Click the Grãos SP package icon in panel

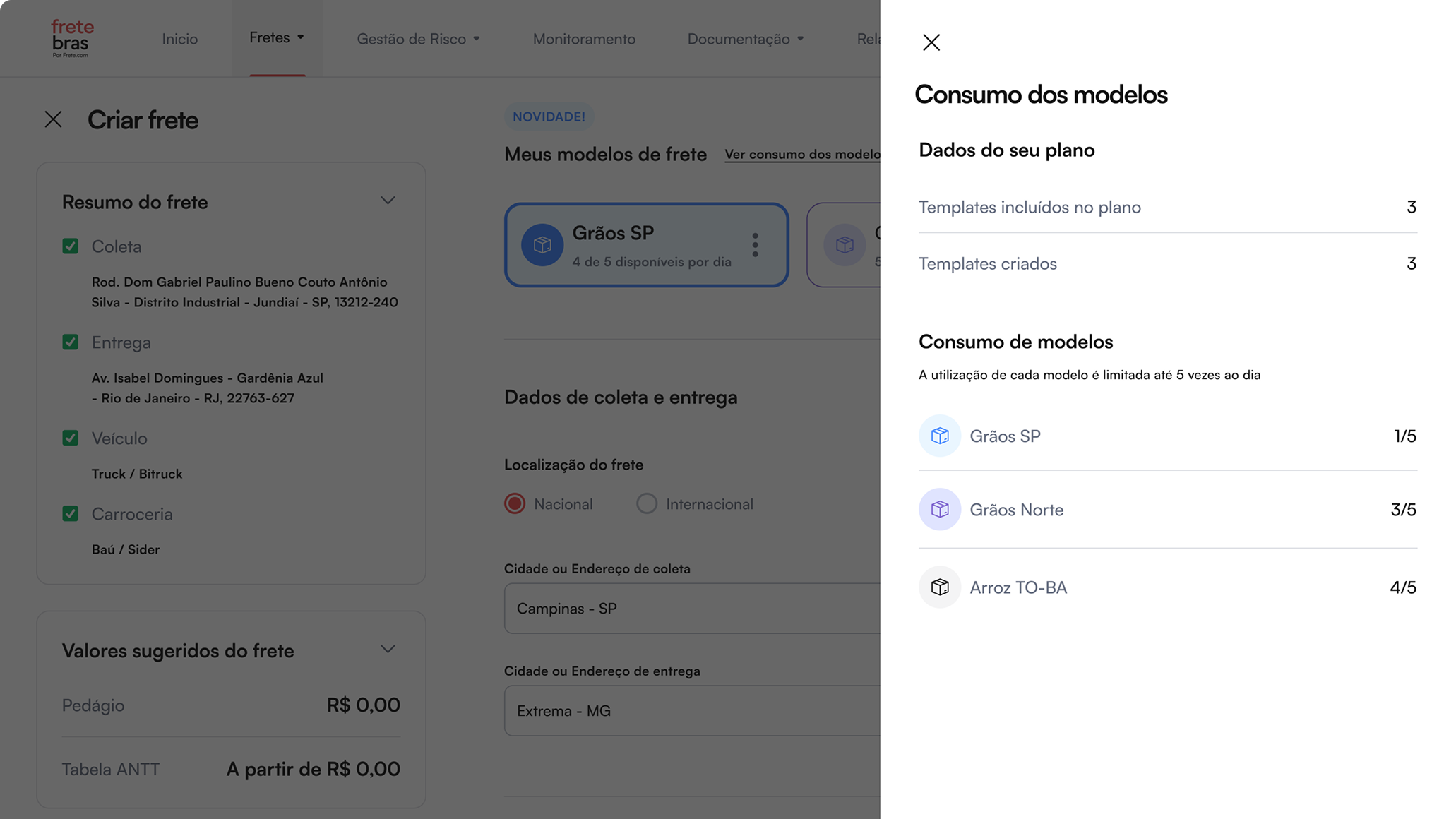click(940, 436)
